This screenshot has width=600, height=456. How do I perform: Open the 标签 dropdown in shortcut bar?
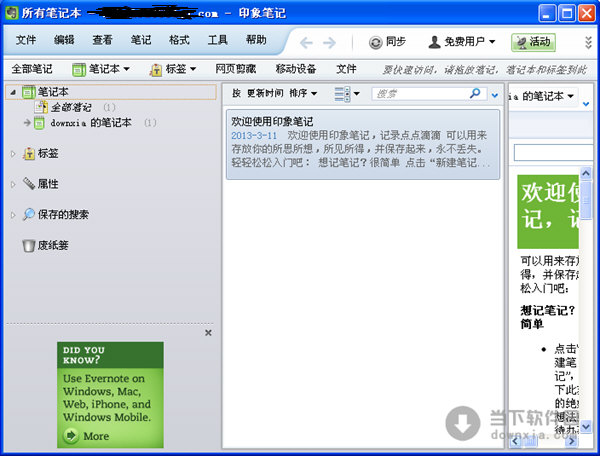(173, 69)
